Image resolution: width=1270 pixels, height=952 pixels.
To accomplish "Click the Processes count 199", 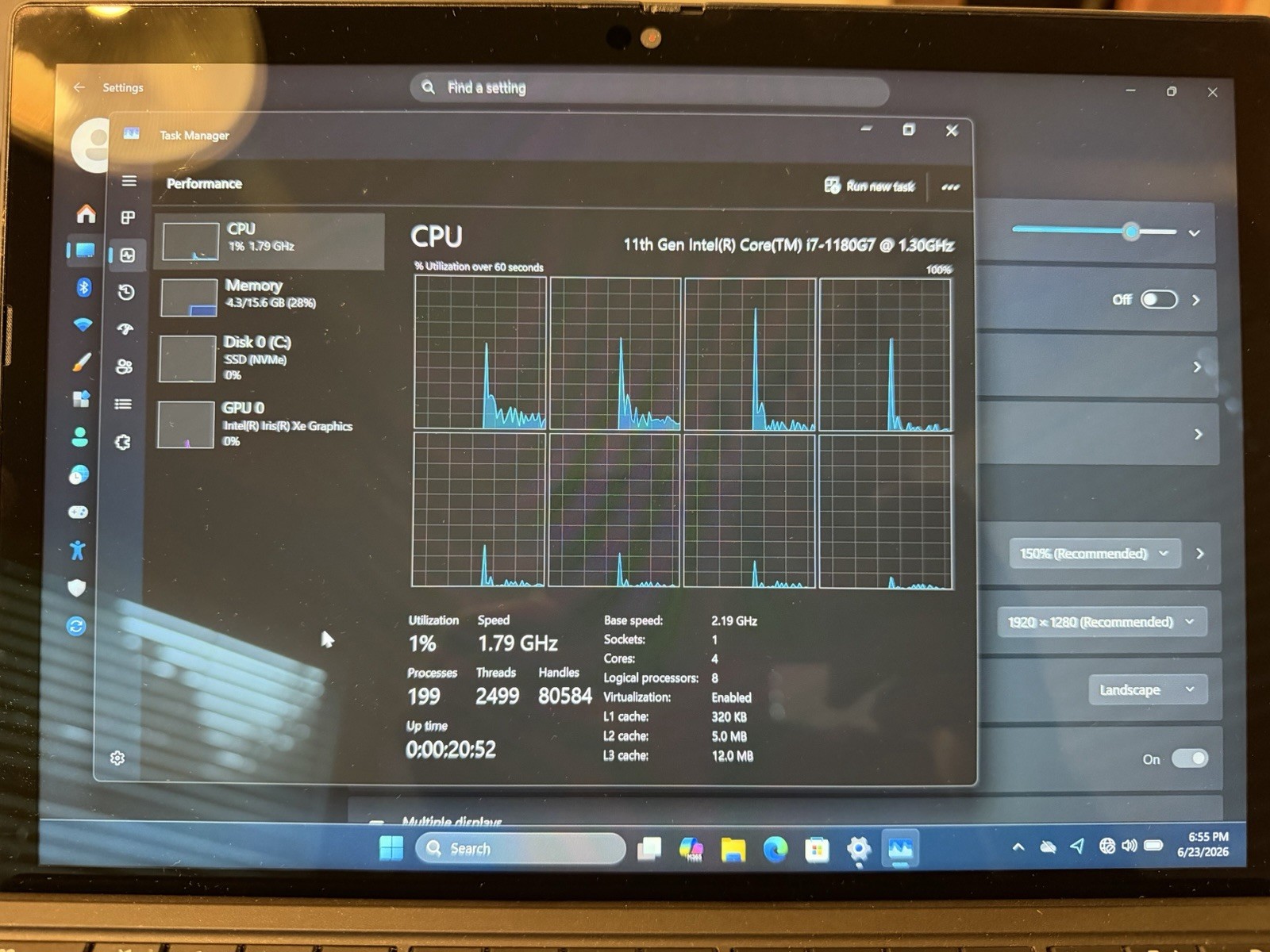I will [423, 697].
